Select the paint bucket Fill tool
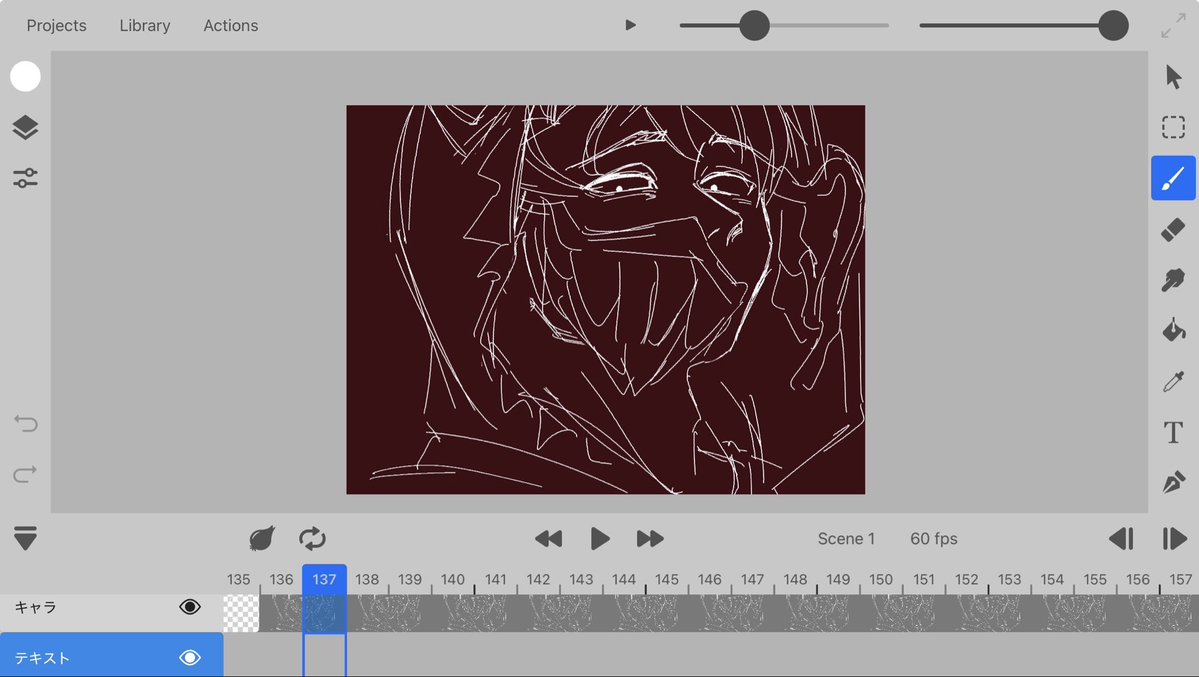1199x677 pixels. [x=1174, y=330]
